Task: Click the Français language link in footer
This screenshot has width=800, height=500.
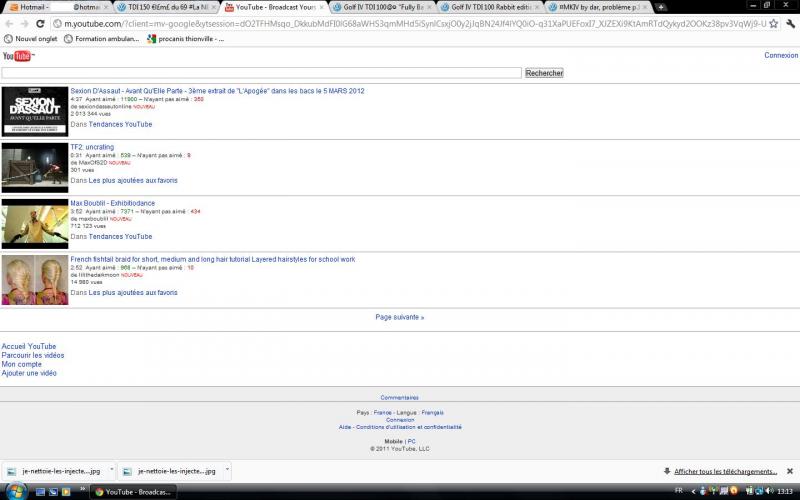Action: (x=433, y=412)
